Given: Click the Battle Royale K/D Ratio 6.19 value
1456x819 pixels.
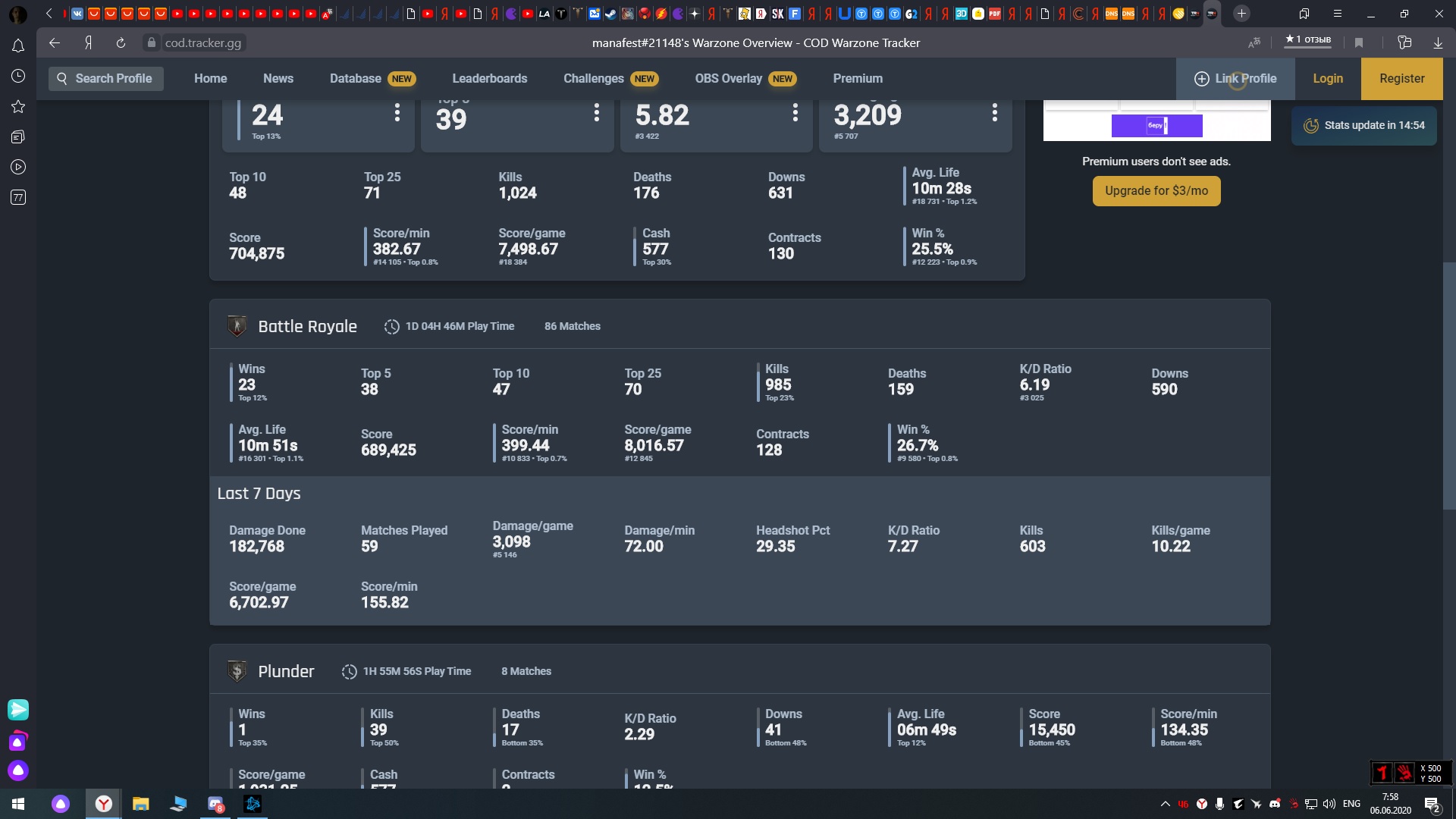Looking at the screenshot, I should click(1034, 385).
